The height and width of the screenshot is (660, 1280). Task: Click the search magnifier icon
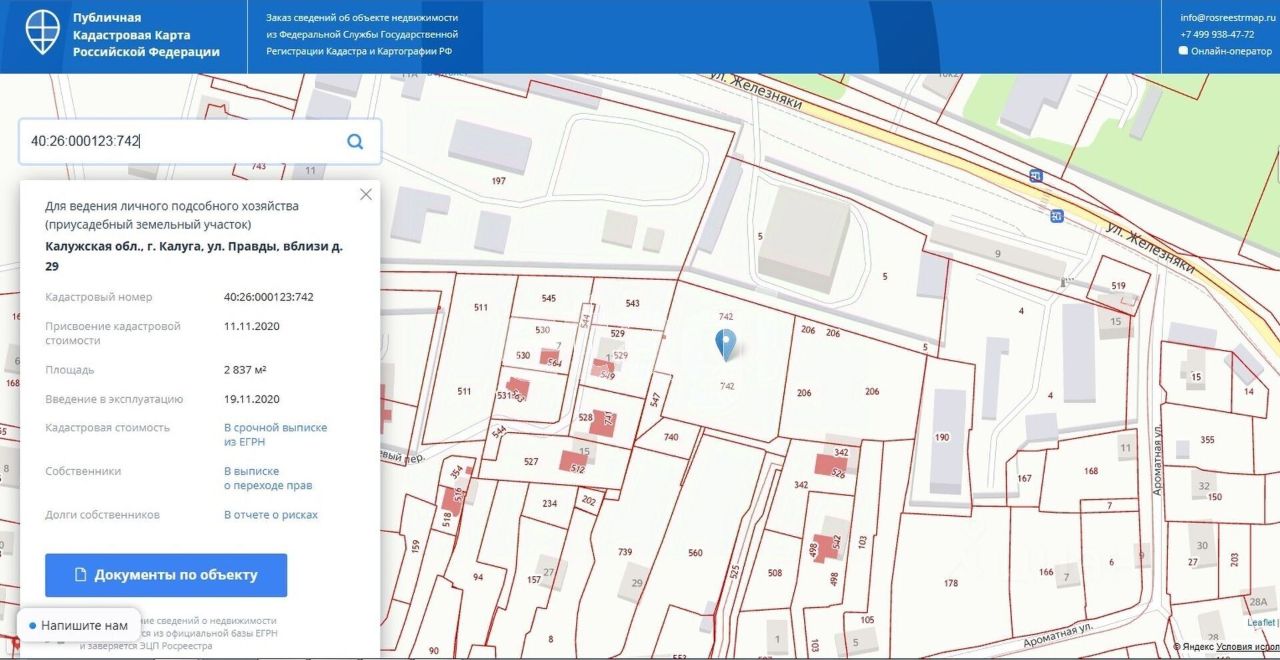[355, 141]
